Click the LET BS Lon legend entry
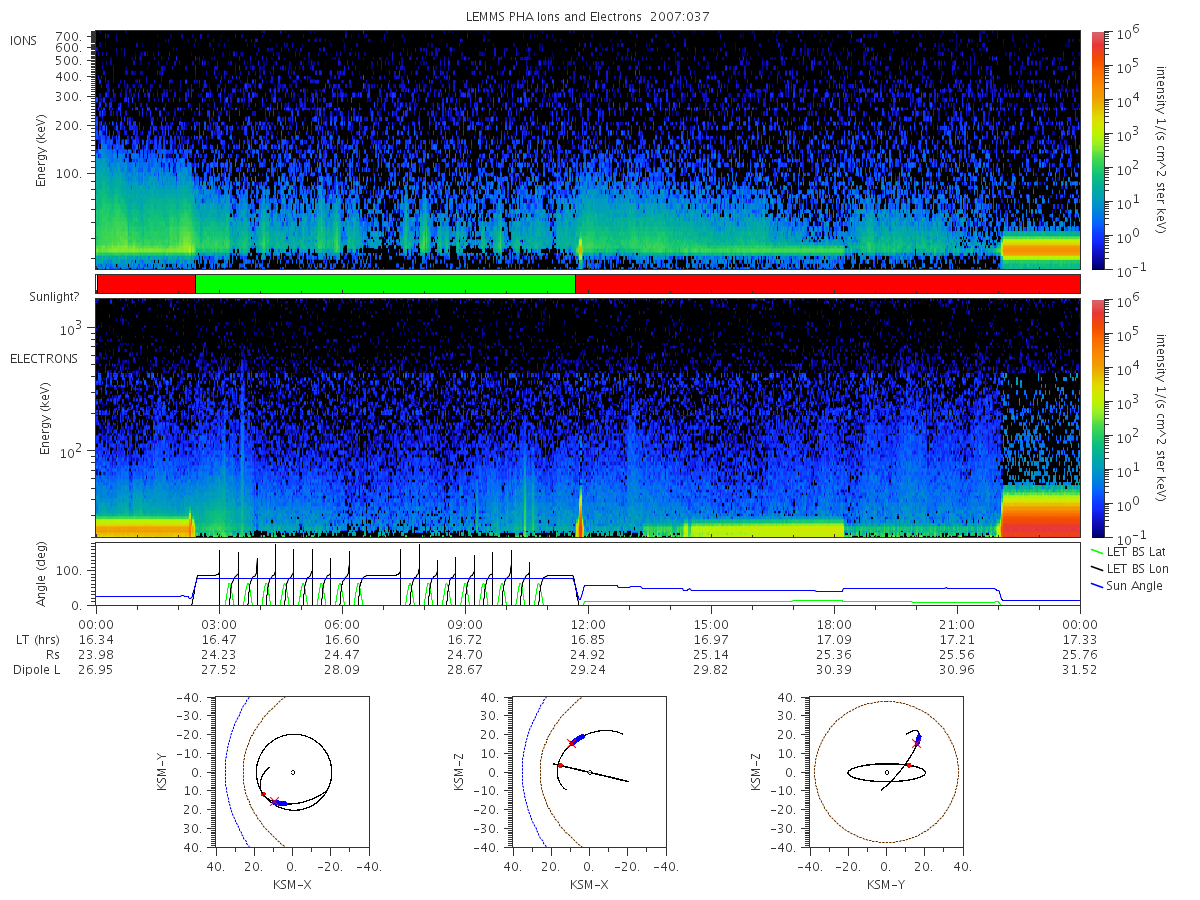Viewport: 1200px width, 900px height. tap(1131, 568)
